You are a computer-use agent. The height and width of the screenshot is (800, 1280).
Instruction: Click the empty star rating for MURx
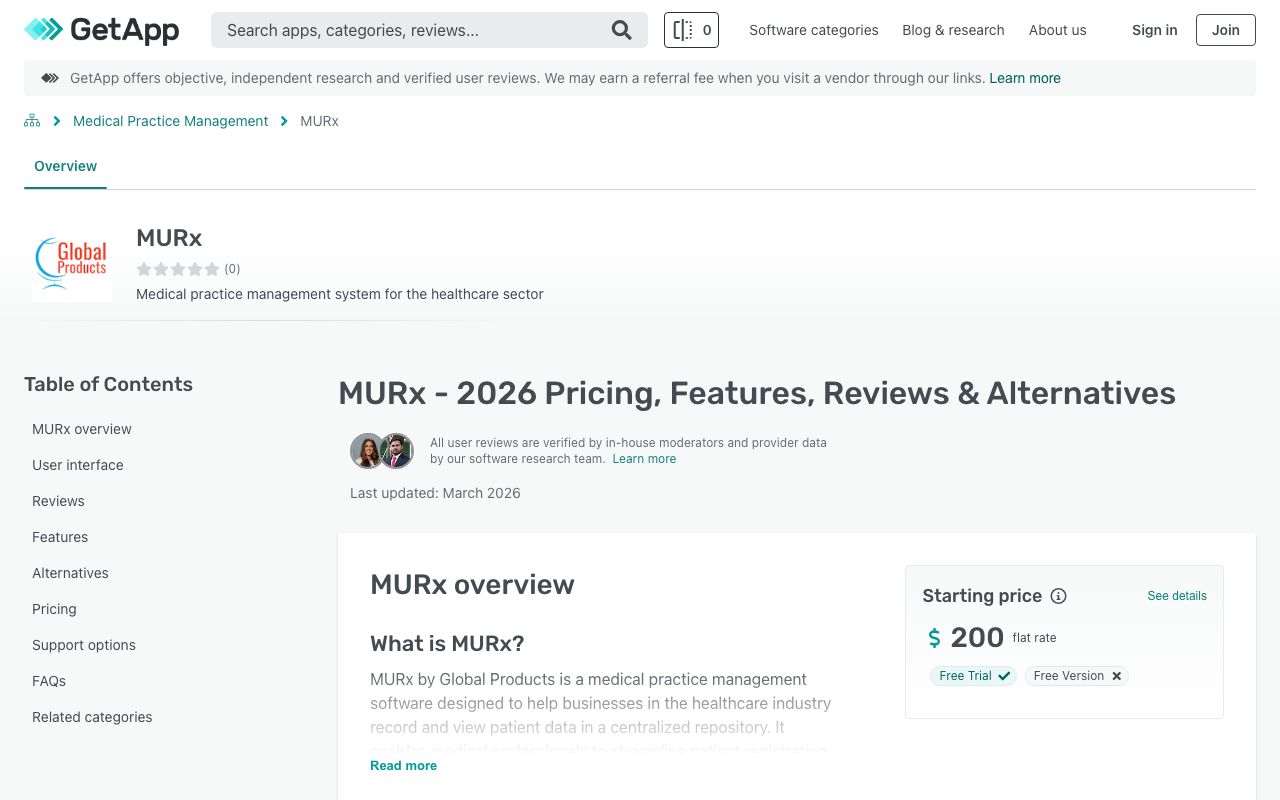coord(178,269)
